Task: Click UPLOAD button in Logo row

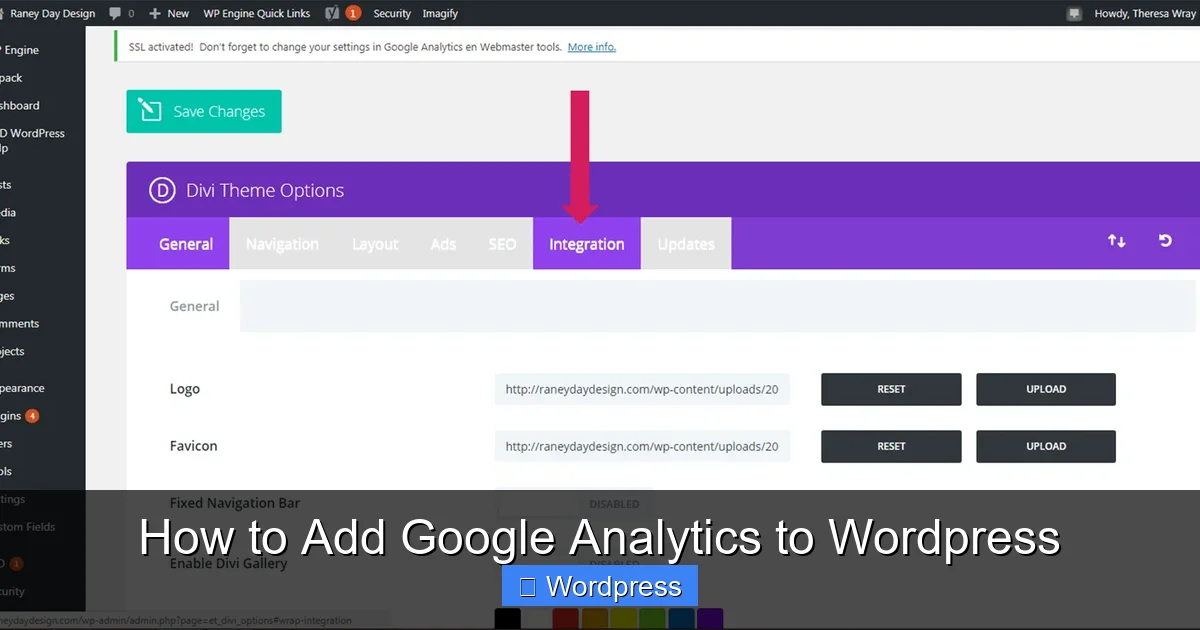Action: point(1046,389)
